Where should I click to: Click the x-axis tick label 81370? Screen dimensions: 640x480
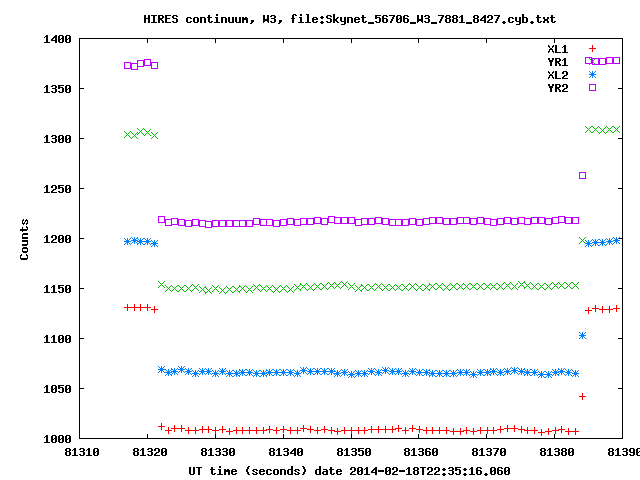(489, 452)
